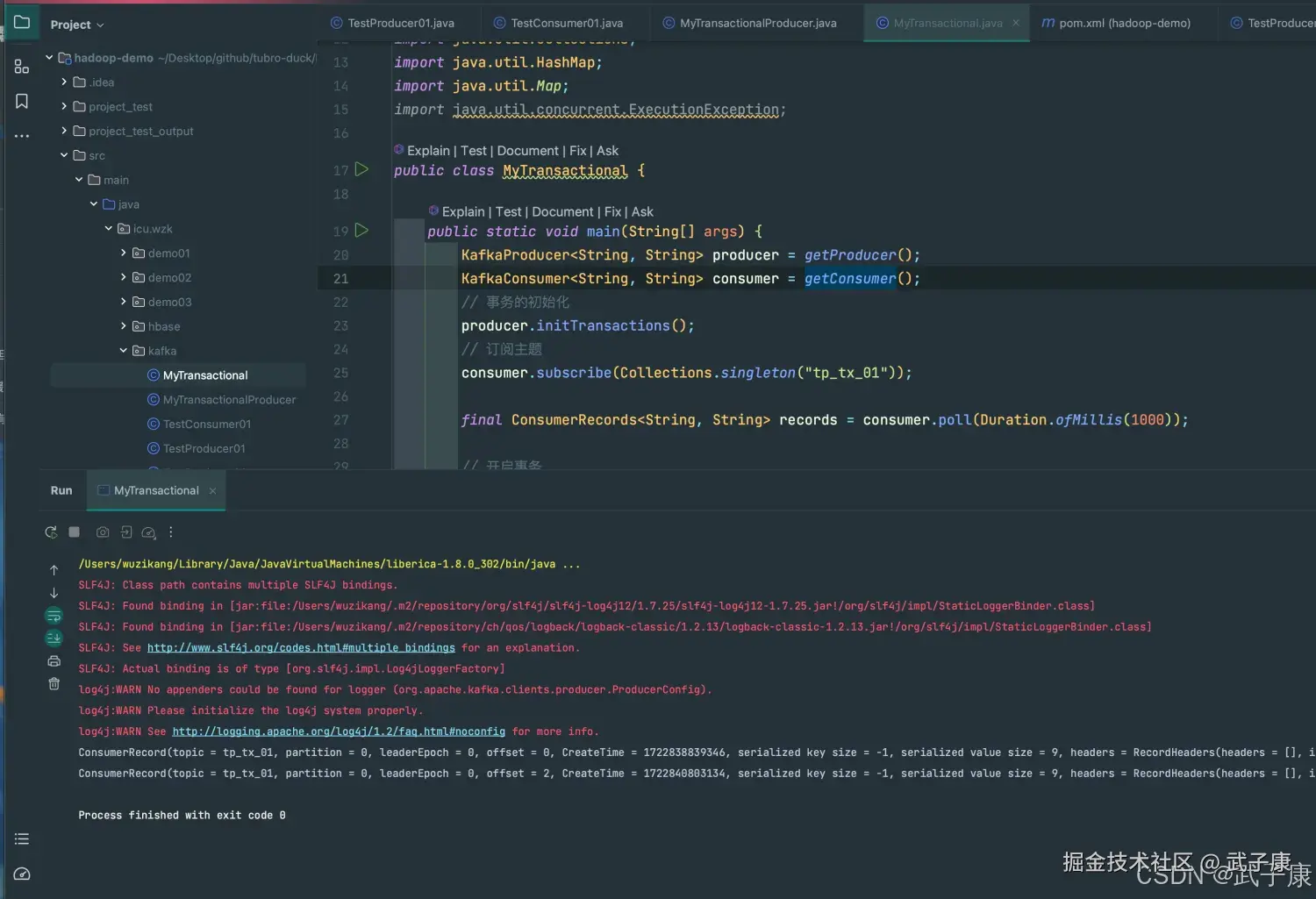Viewport: 1316px width, 899px height.
Task: Show more tool windows ellipsis in left stripe
Action: click(x=22, y=136)
